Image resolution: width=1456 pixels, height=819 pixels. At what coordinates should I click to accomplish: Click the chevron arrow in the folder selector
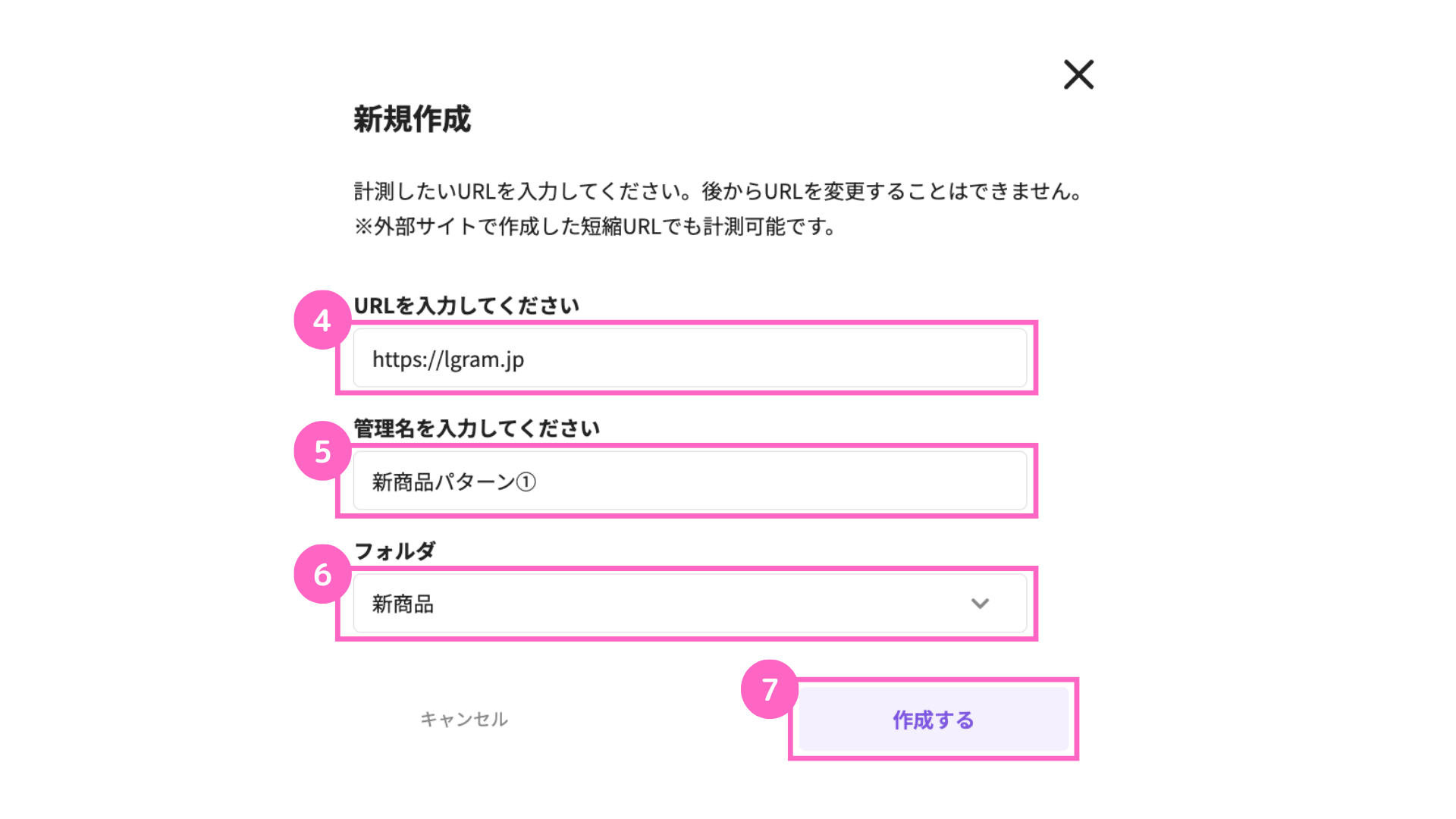pos(980,604)
